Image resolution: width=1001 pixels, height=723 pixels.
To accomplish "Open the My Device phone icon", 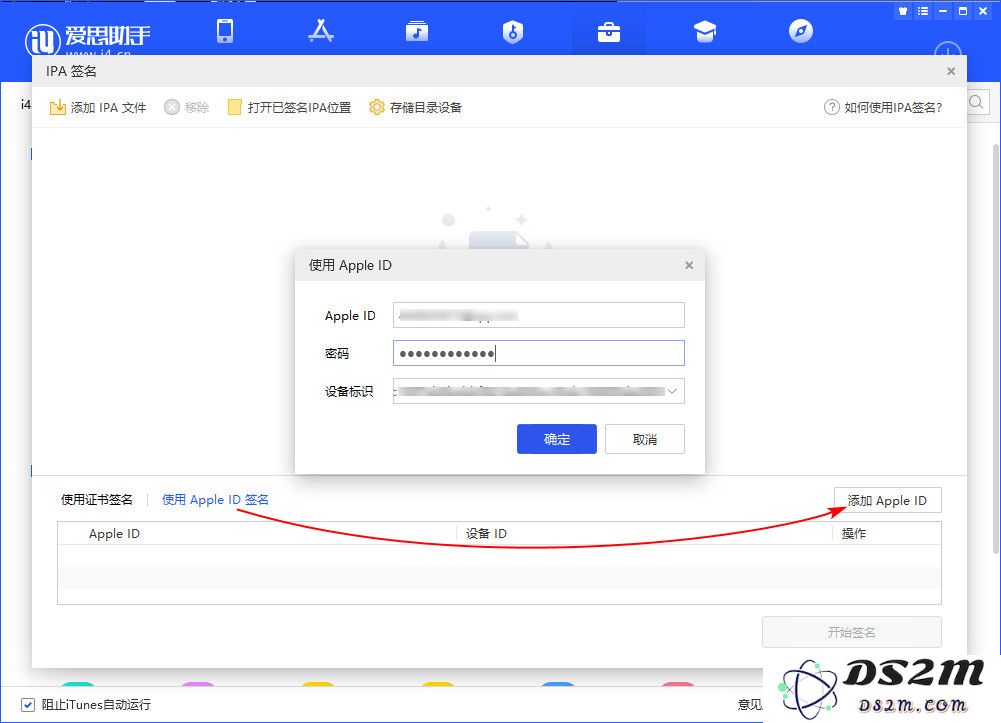I will (x=225, y=31).
